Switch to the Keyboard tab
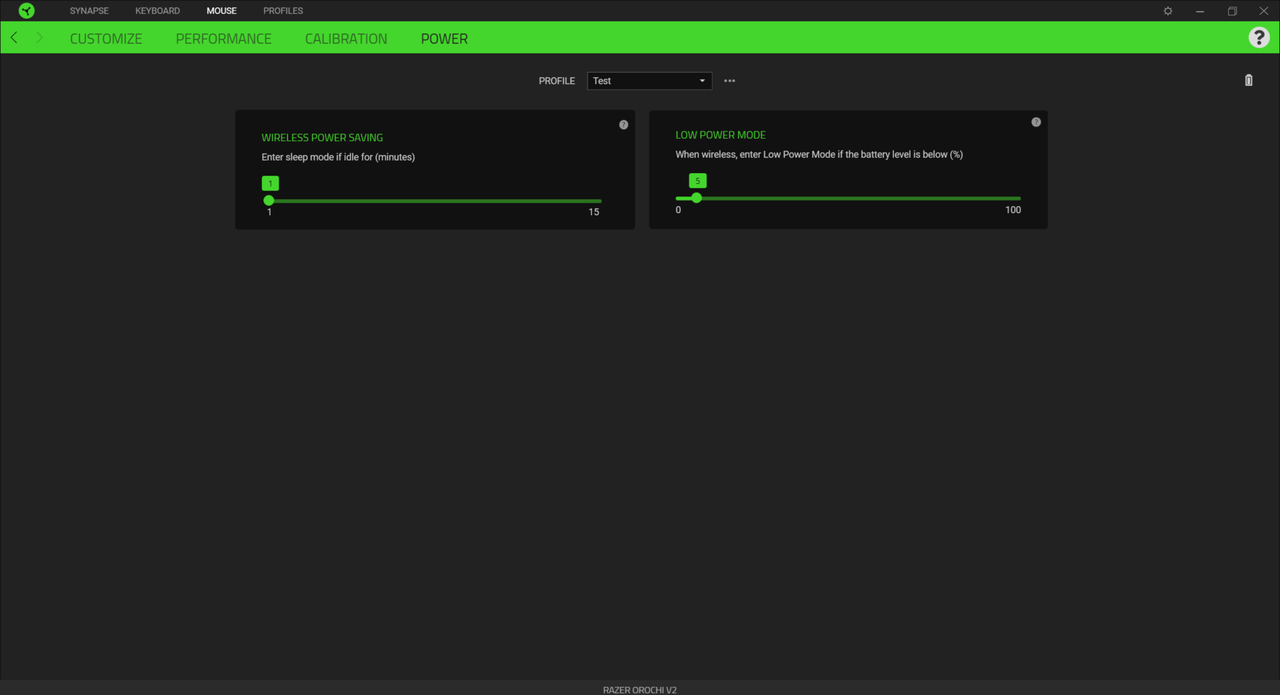The image size is (1280, 695). (158, 11)
